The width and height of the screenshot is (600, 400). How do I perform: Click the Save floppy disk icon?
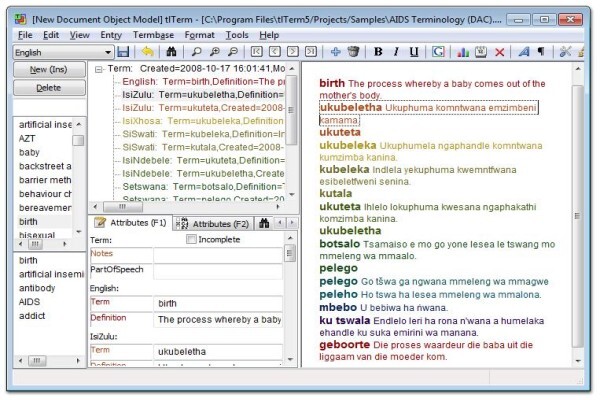point(123,52)
